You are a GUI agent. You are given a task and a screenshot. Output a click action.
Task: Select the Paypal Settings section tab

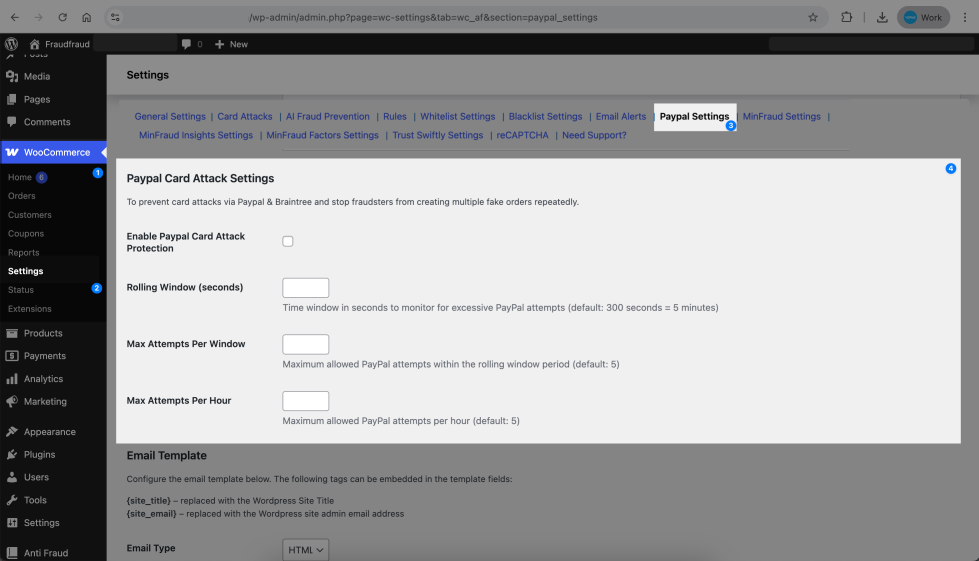[694, 117]
